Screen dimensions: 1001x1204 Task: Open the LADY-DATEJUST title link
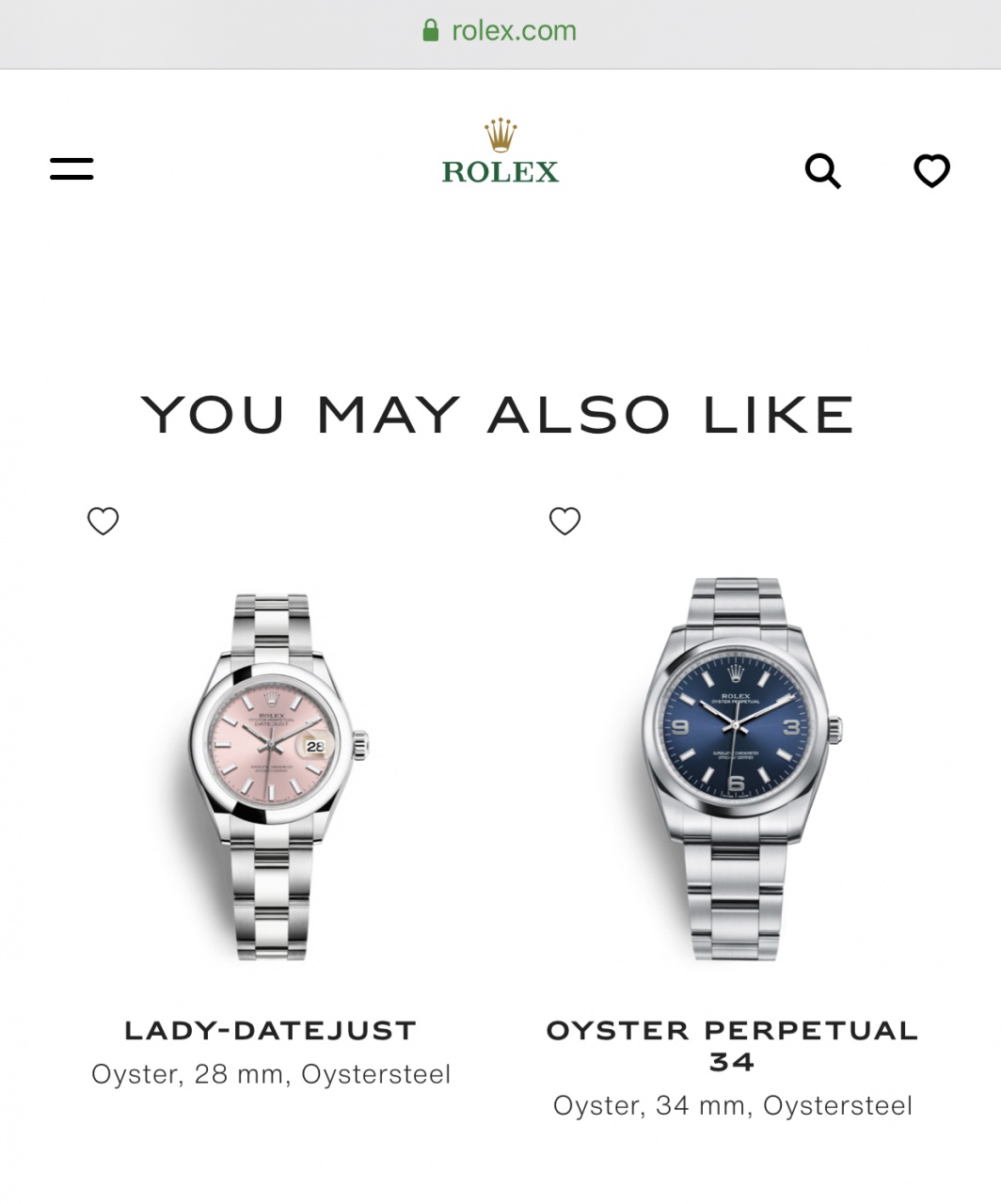click(x=270, y=1031)
